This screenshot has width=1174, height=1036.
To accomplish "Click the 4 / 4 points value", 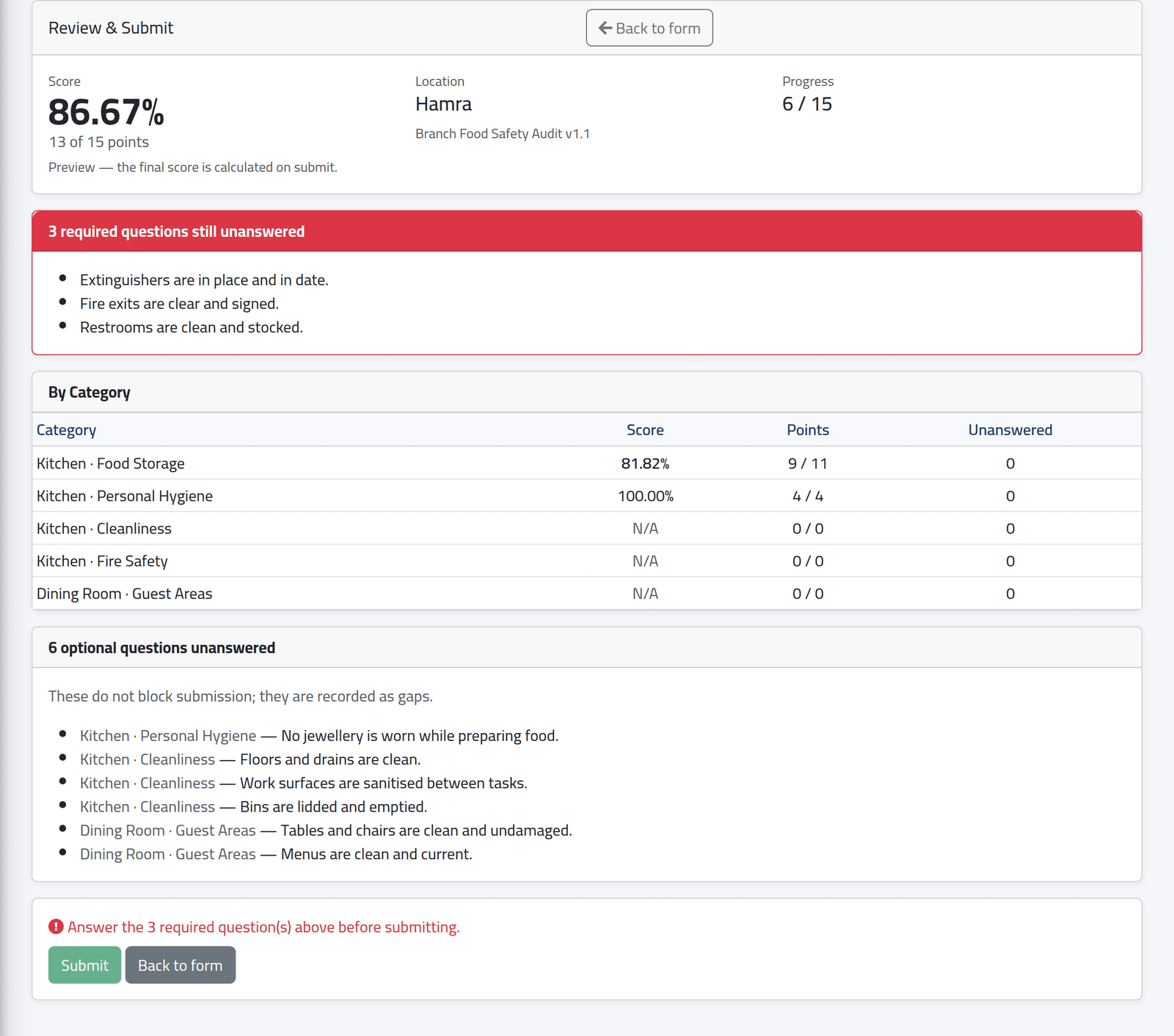I will point(808,496).
